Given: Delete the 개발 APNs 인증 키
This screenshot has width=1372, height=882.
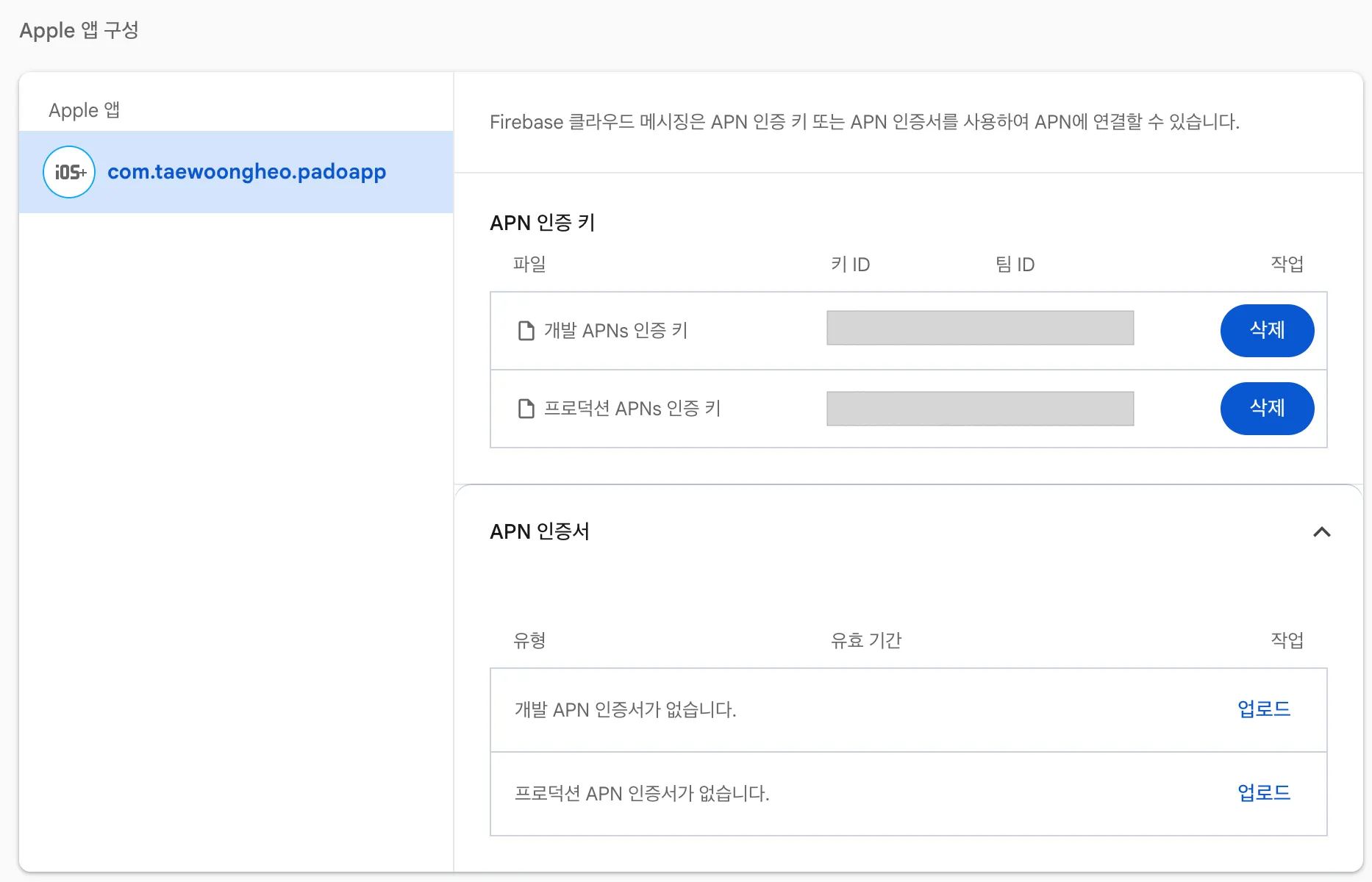Looking at the screenshot, I should (1266, 331).
